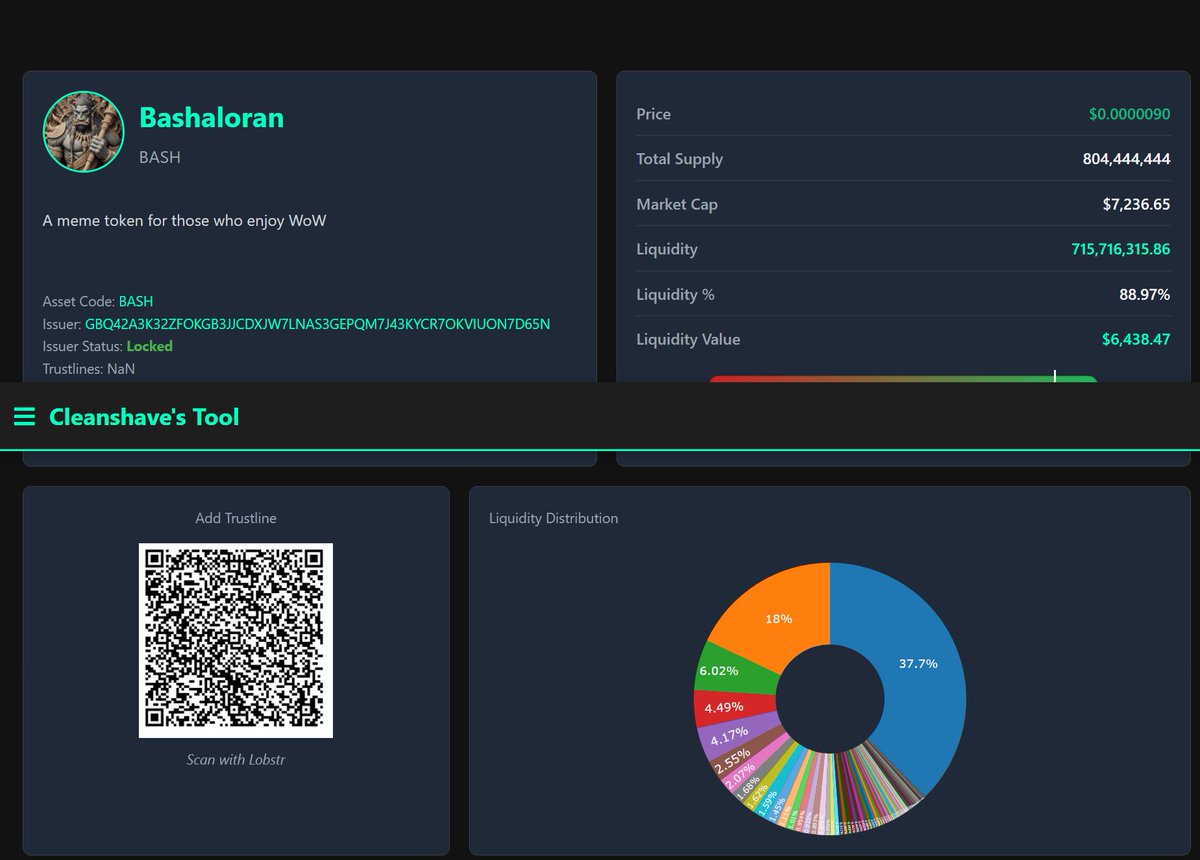Click the 88.97% liquidity percent value
Viewport: 1200px width, 860px height.
click(x=1145, y=294)
